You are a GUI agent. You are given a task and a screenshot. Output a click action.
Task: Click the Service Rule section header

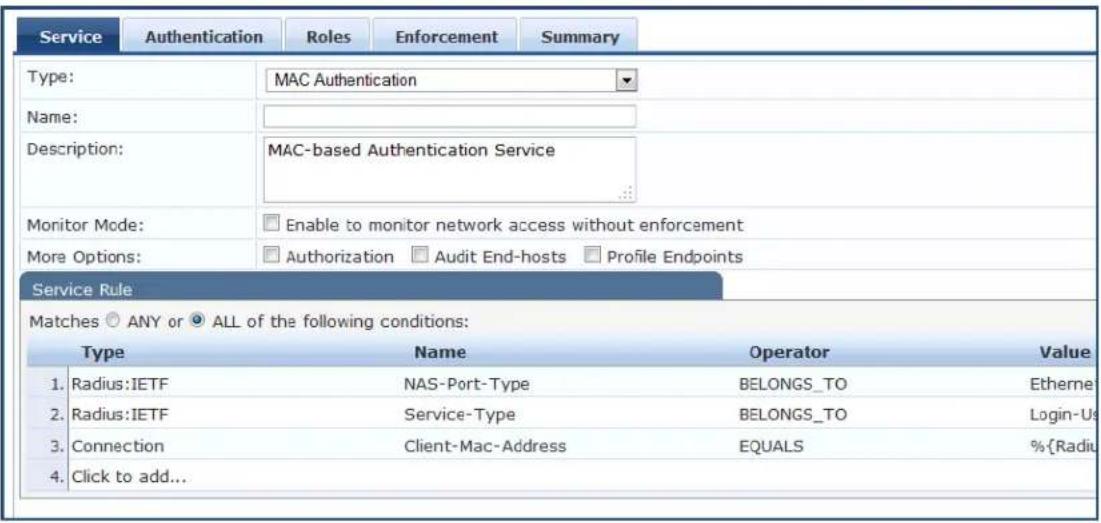coord(369,288)
